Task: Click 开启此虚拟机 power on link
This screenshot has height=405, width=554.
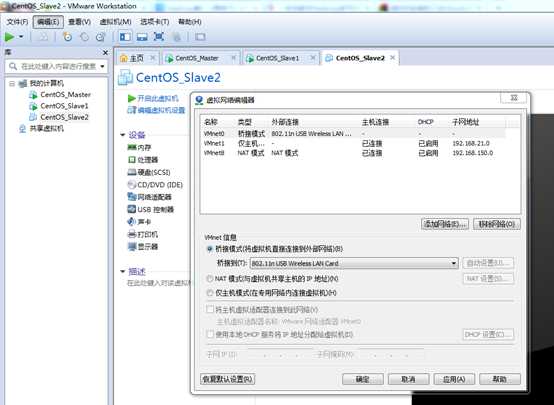Action: (x=153, y=98)
